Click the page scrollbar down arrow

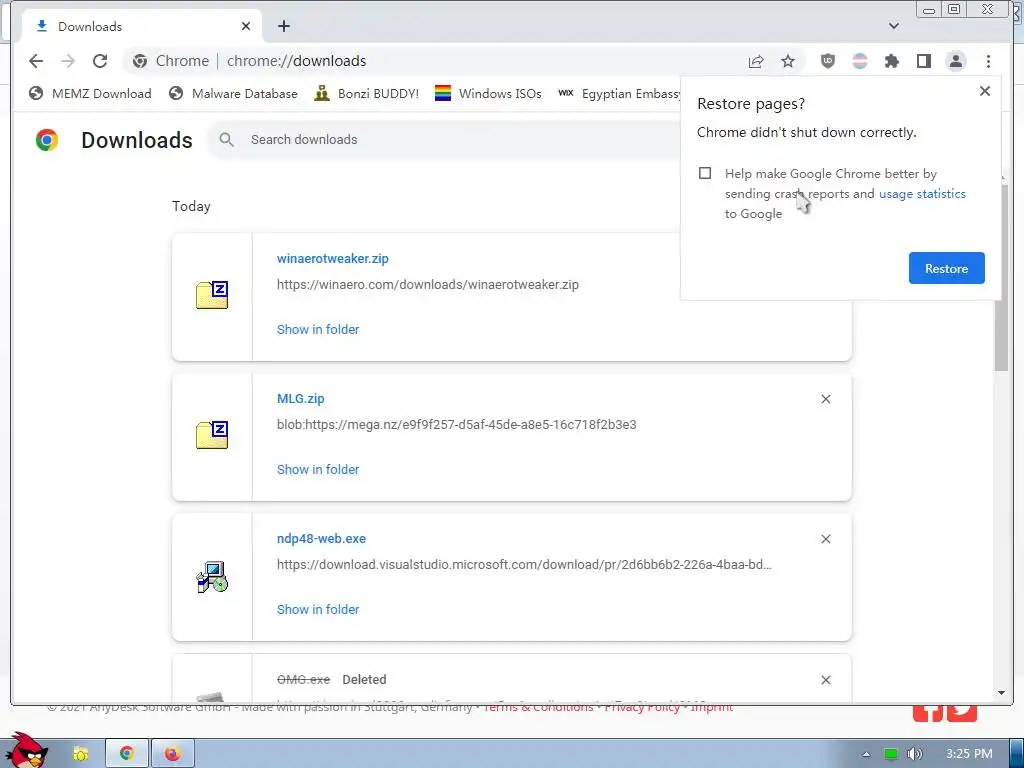click(x=1001, y=694)
